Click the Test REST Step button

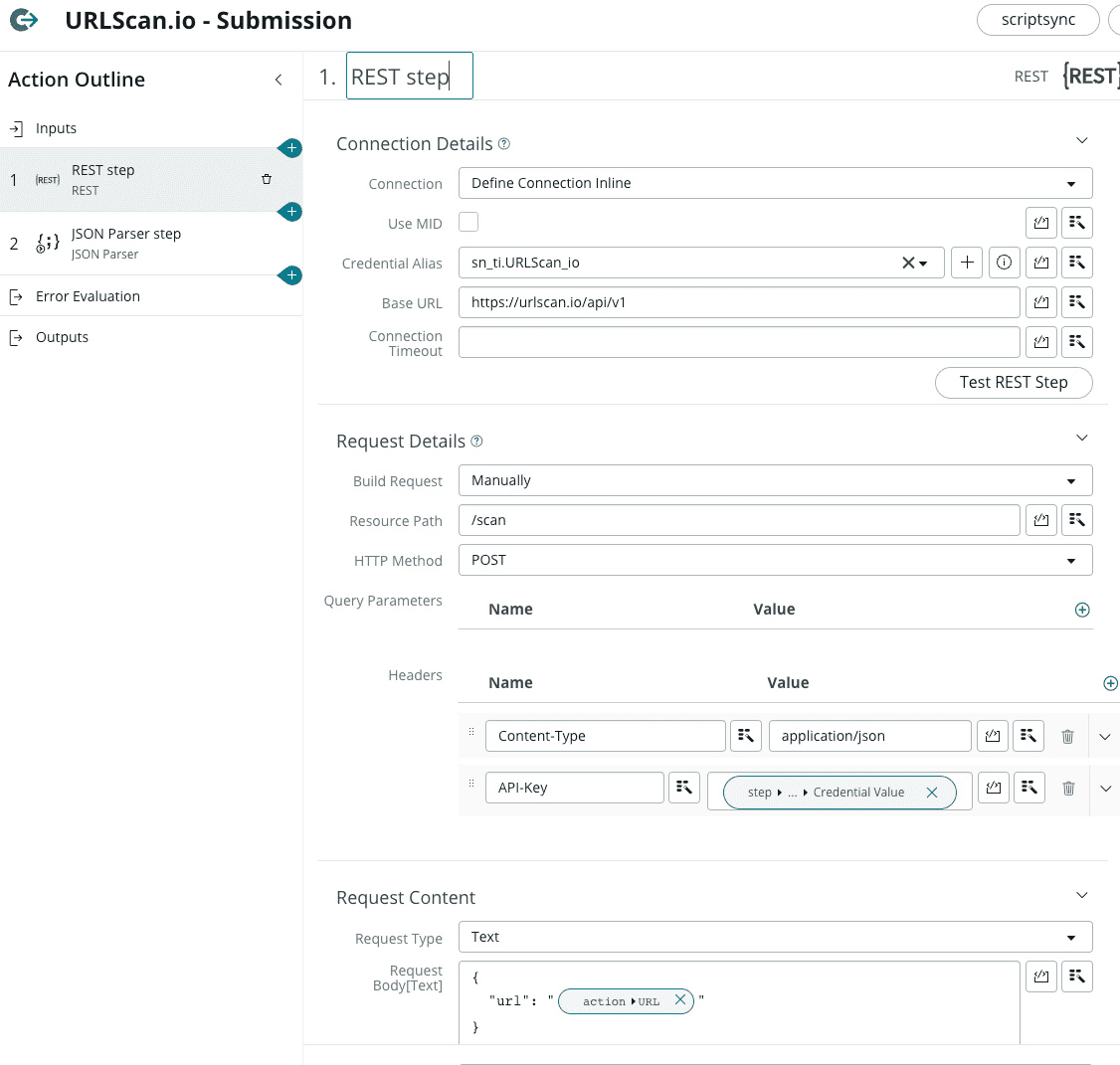[1014, 382]
